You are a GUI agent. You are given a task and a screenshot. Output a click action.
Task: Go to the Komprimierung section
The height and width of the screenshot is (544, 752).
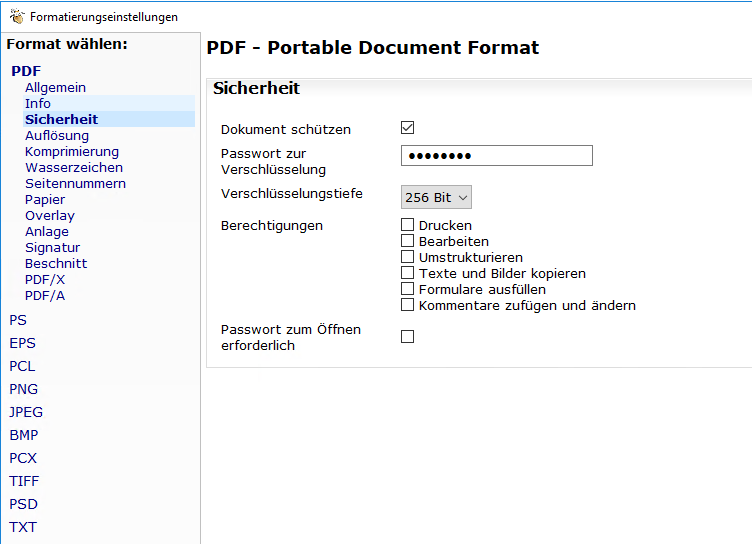72,152
